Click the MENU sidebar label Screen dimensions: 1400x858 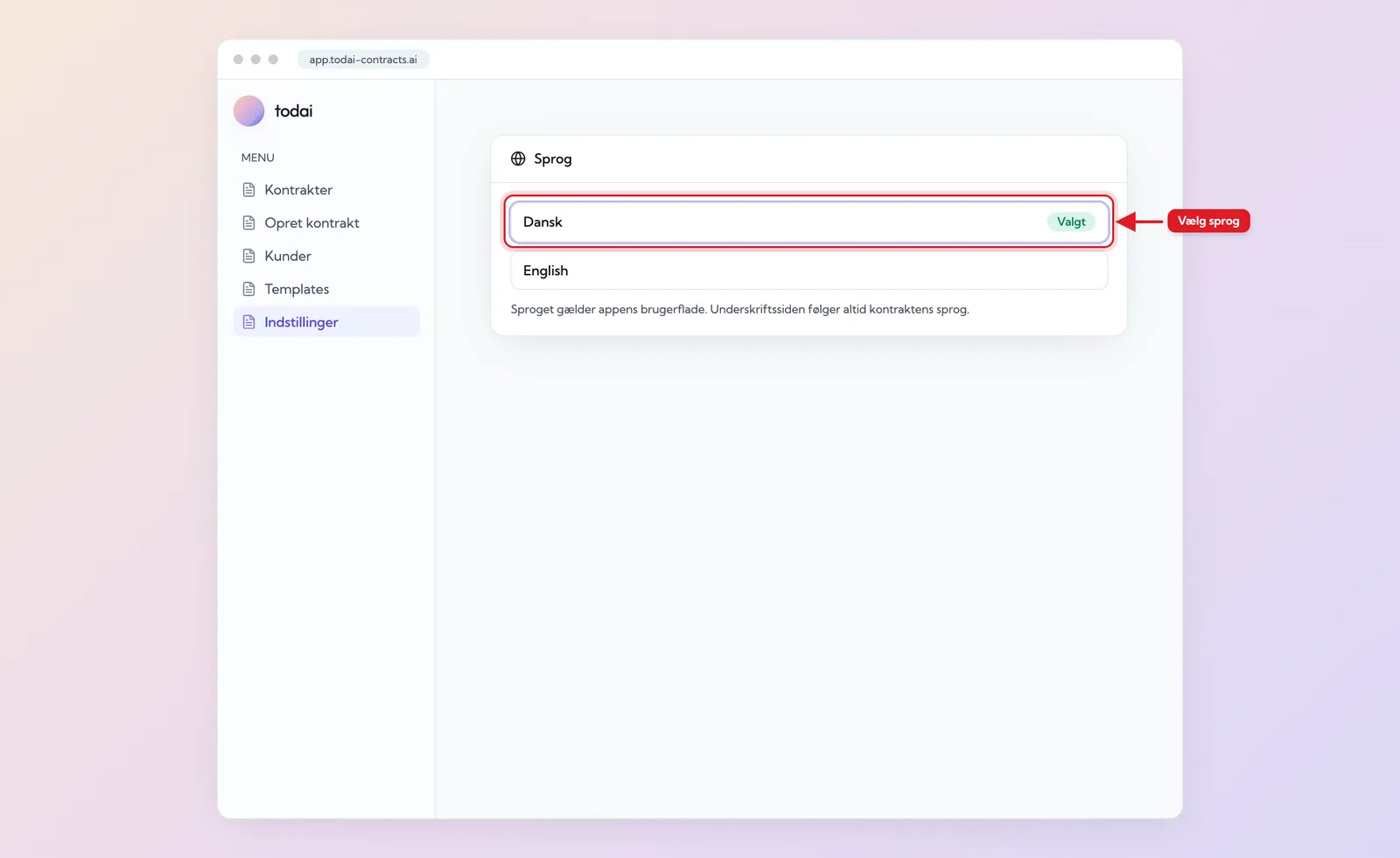tap(257, 158)
